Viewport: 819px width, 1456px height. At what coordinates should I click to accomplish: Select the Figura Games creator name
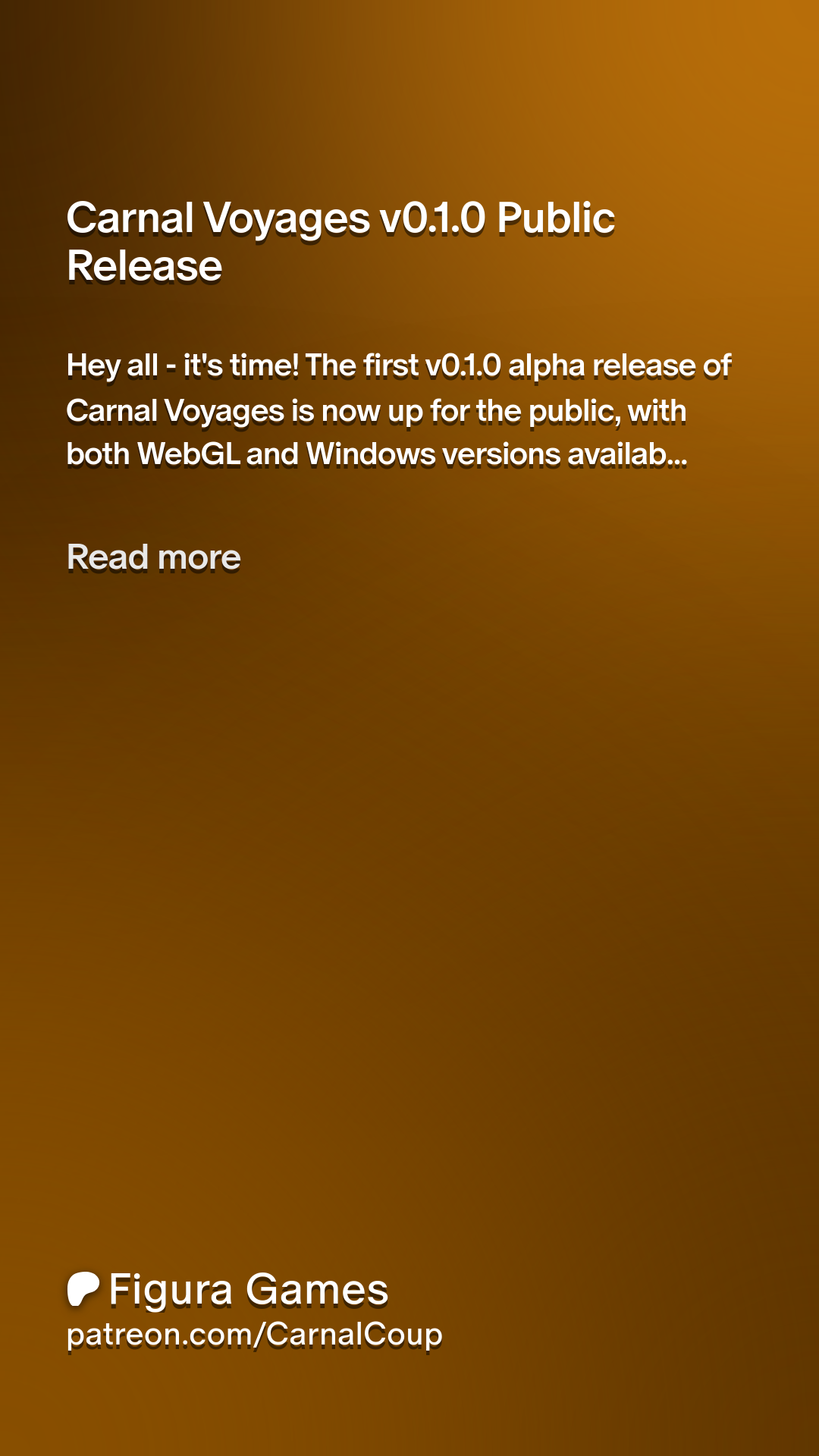[248, 1289]
